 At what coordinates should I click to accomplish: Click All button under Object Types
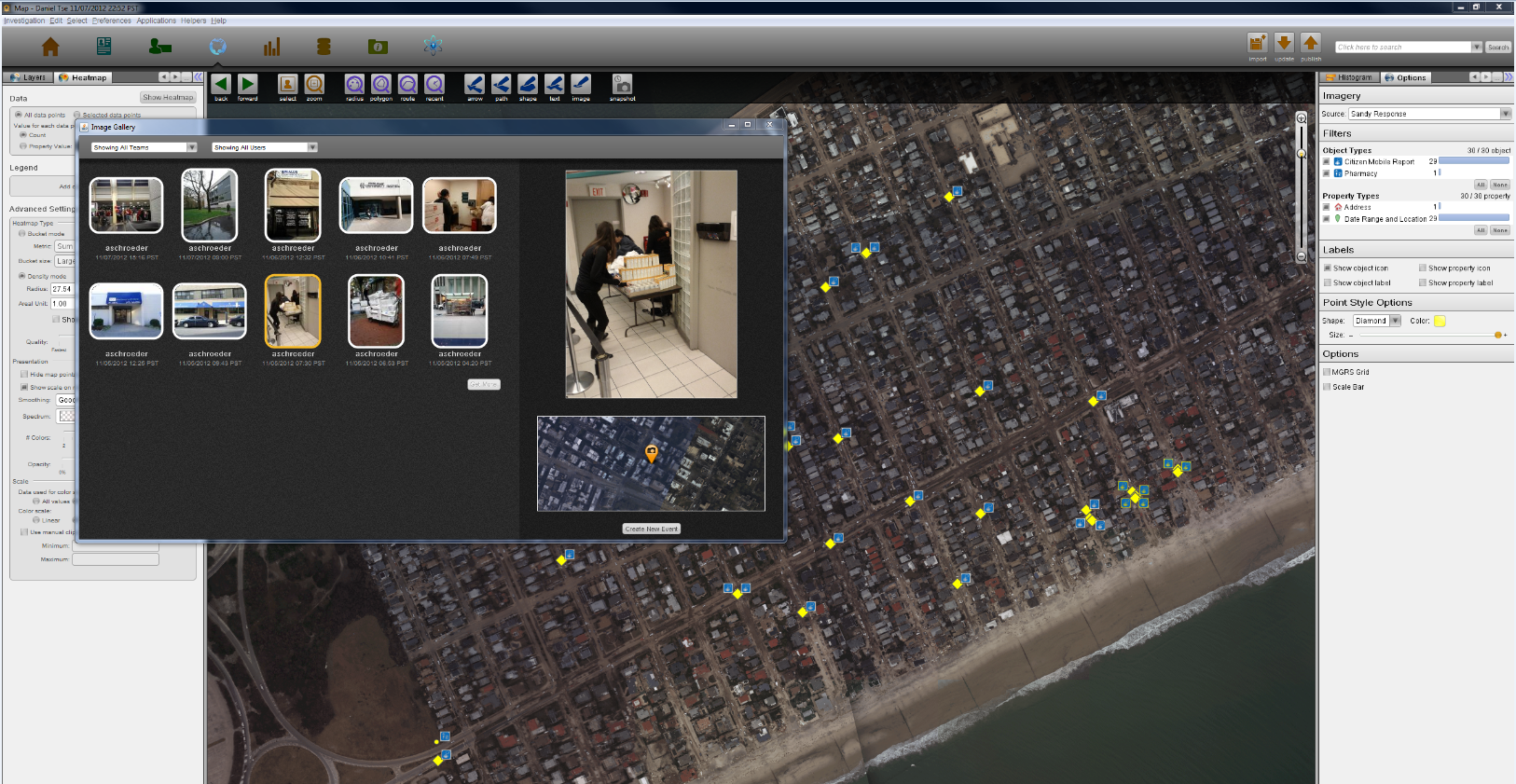[1481, 185]
